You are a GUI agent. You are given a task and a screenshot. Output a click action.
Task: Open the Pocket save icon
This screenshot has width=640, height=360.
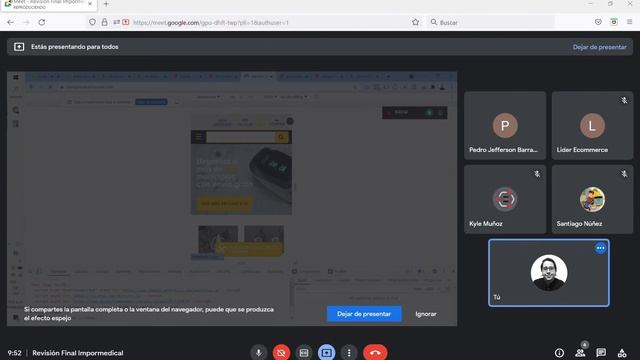pos(598,22)
